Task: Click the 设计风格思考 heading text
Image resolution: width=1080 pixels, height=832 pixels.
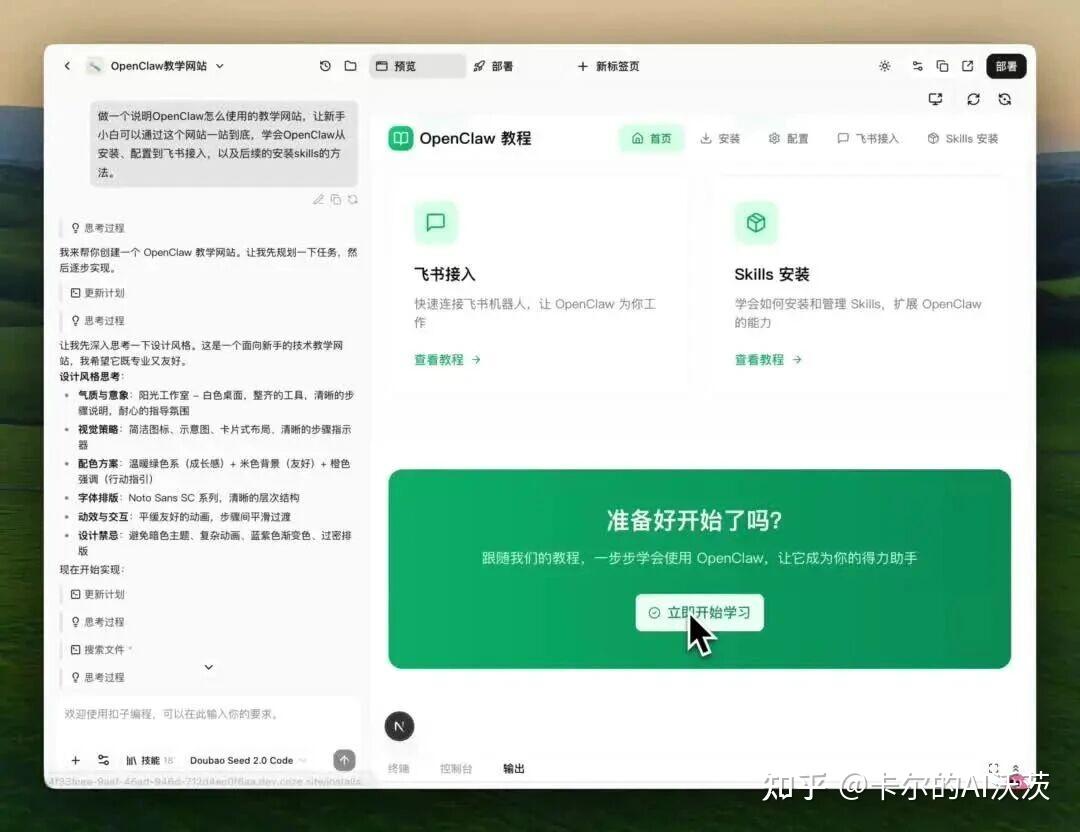Action: click(x=91, y=377)
